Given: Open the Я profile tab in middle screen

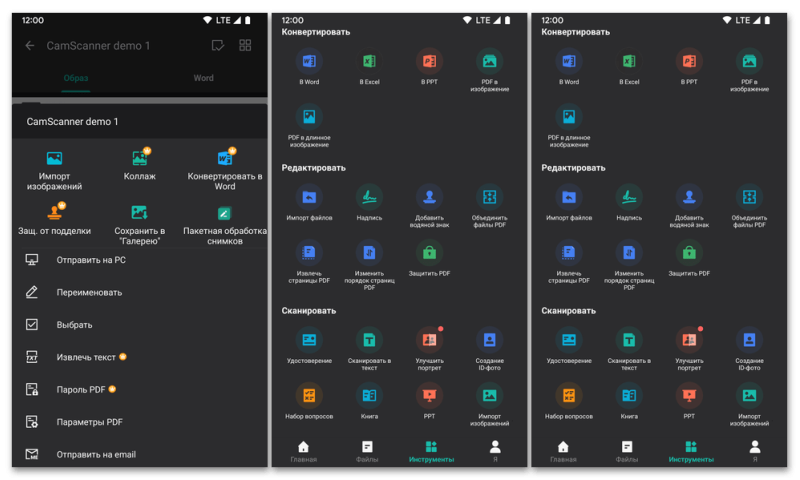Looking at the screenshot, I should tap(495, 451).
